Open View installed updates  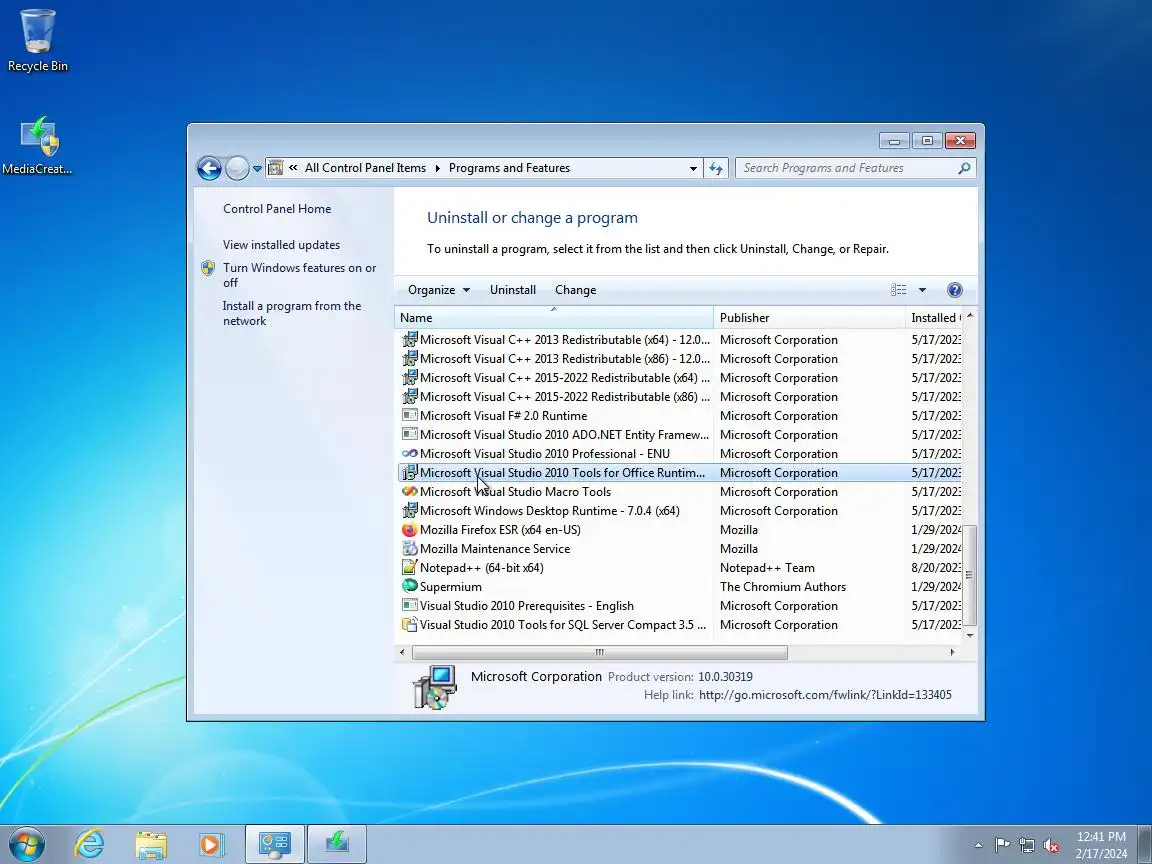281,245
